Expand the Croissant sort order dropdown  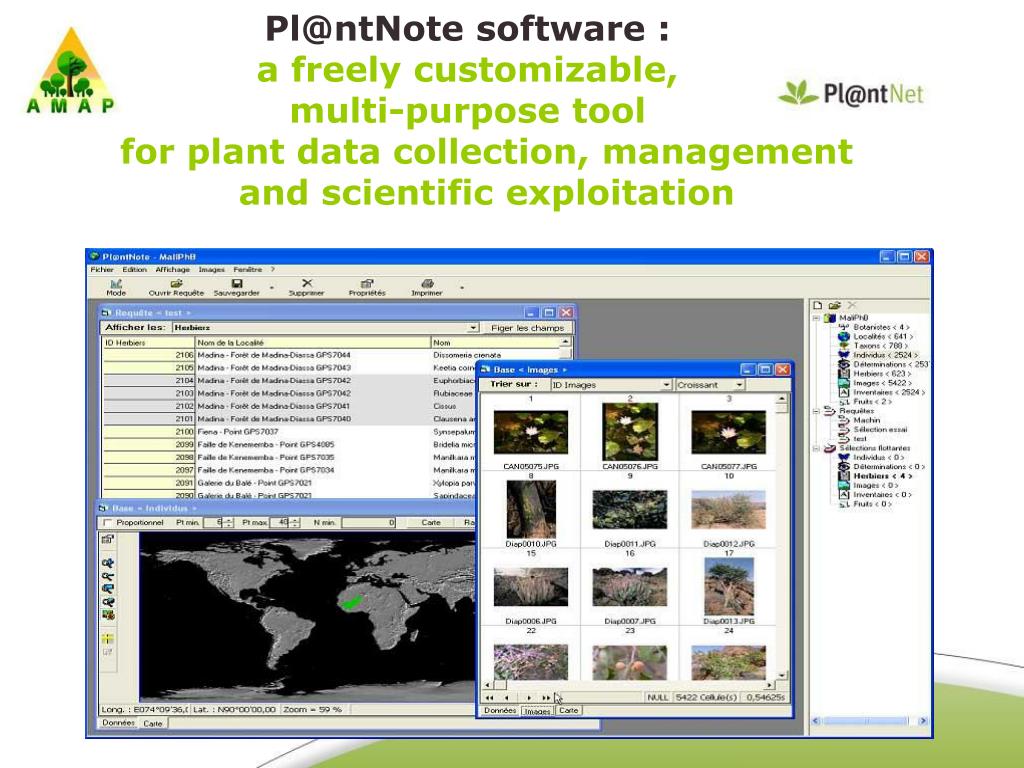pos(739,385)
